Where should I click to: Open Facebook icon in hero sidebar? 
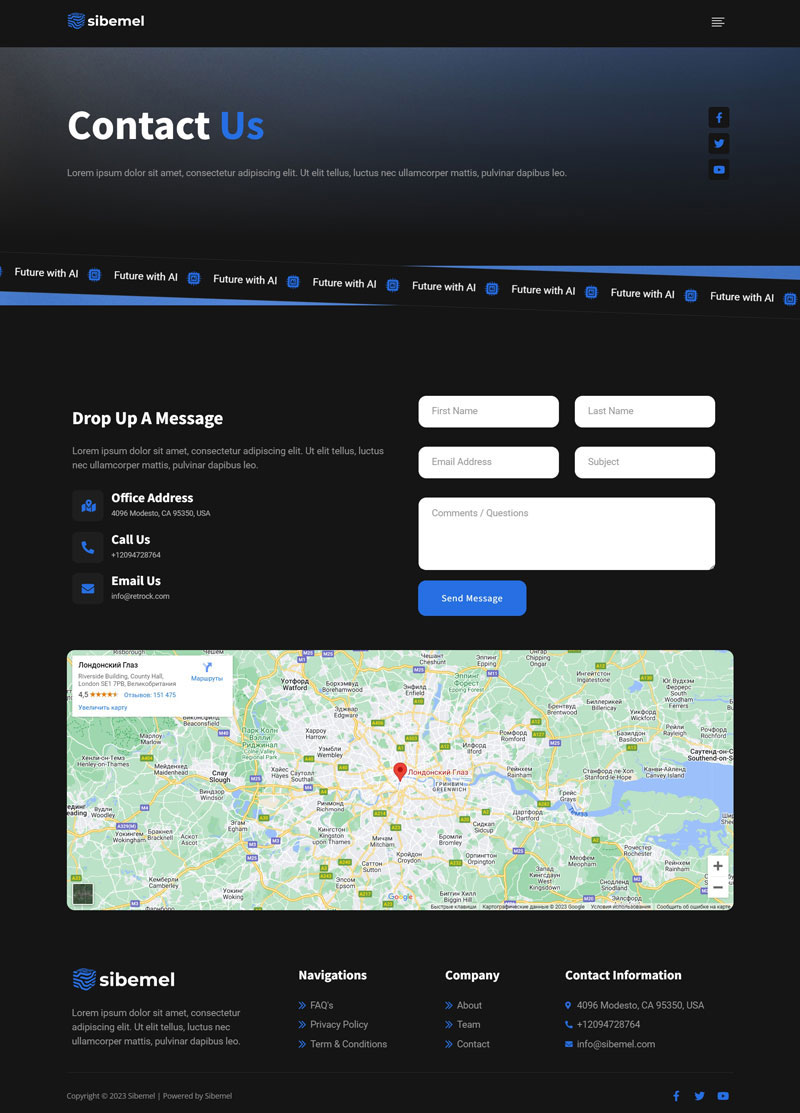[x=718, y=117]
